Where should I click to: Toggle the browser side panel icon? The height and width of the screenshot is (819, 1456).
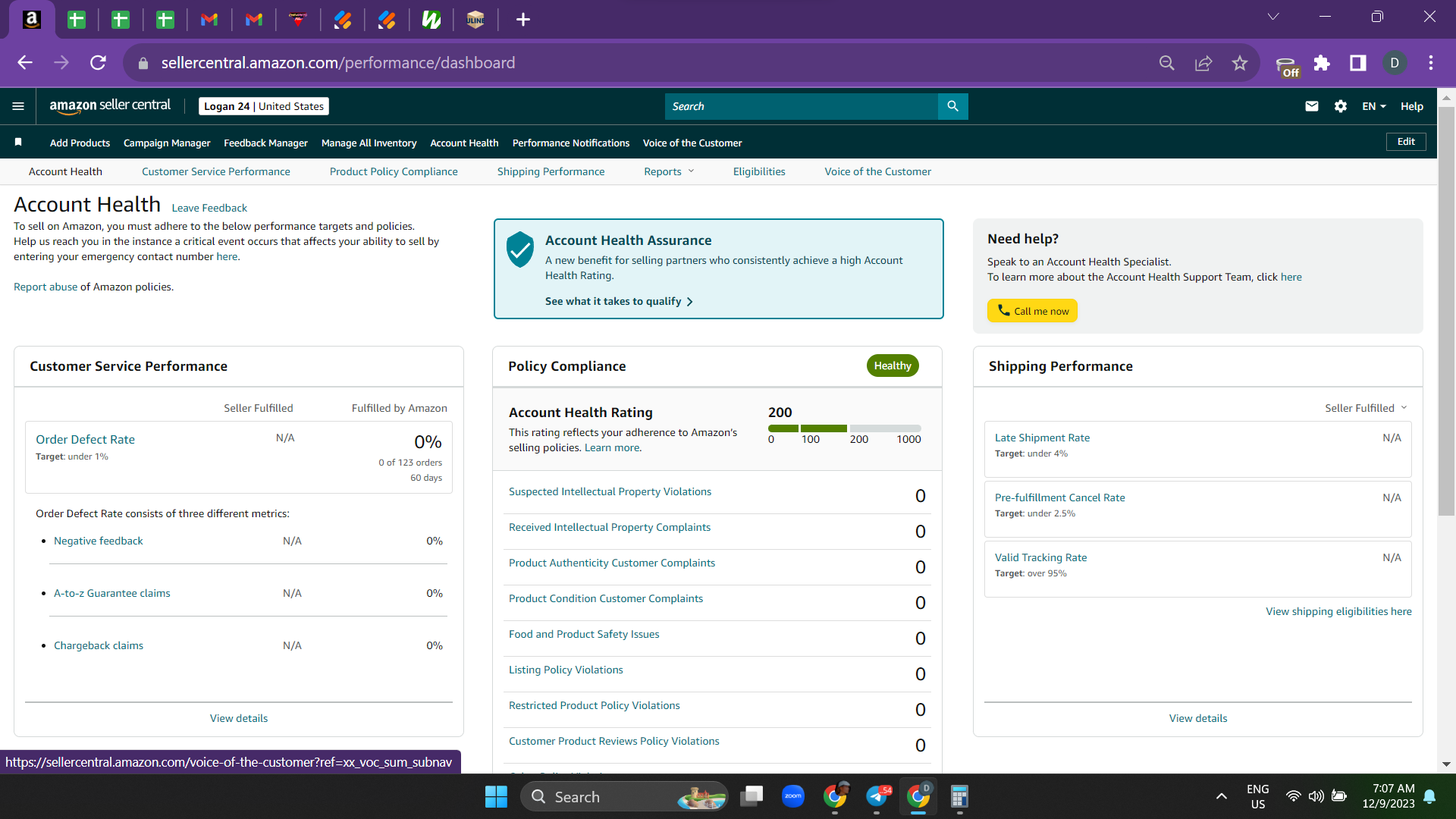[1358, 63]
